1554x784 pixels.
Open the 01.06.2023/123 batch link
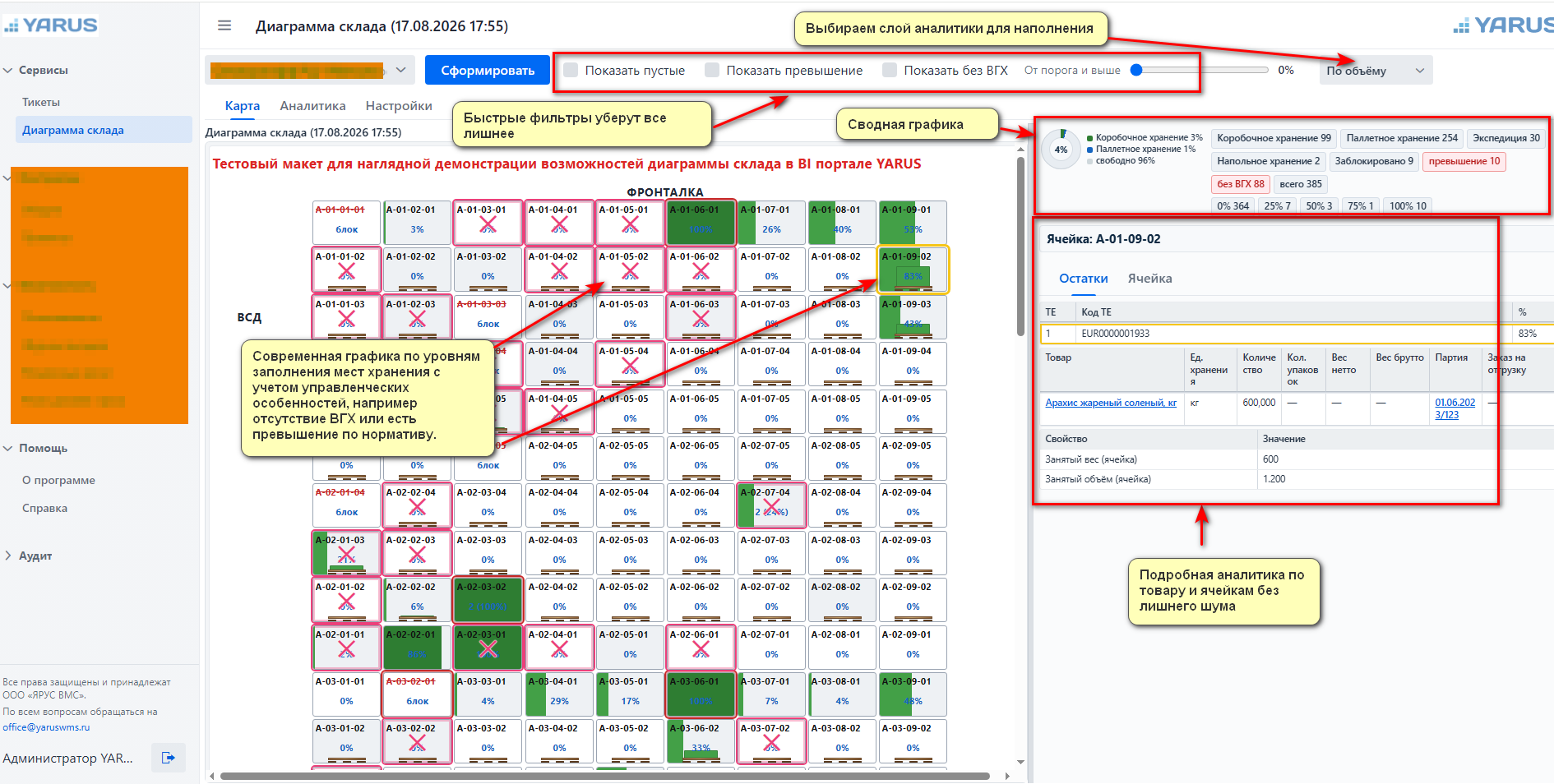click(x=1455, y=408)
